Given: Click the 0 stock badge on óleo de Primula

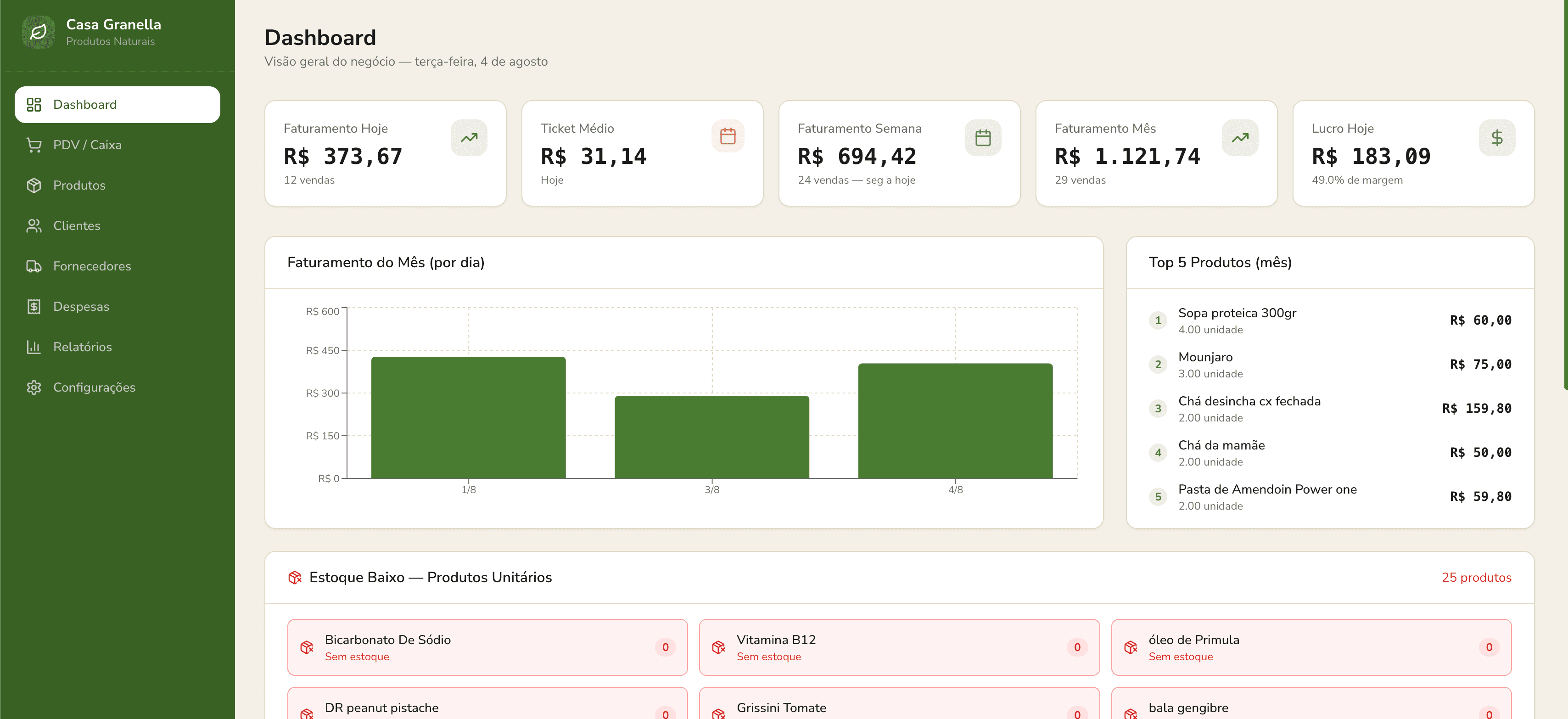Looking at the screenshot, I should 1489,647.
